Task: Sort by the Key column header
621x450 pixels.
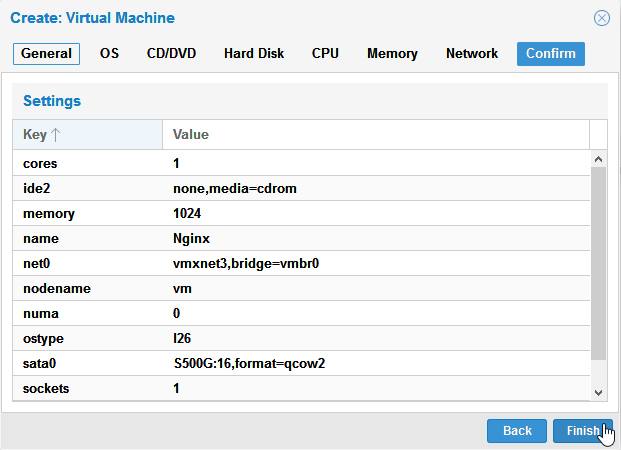Action: [87, 135]
